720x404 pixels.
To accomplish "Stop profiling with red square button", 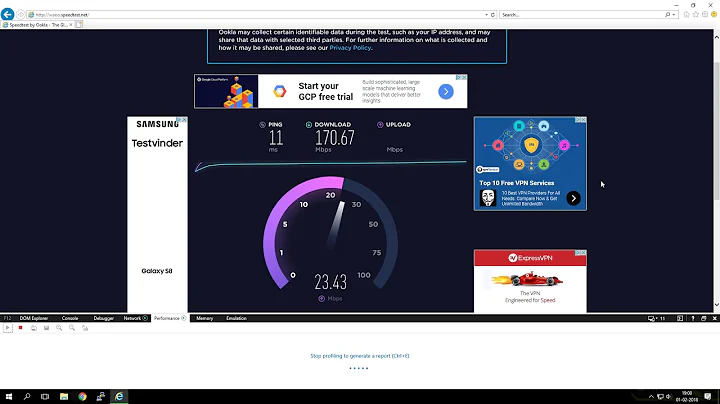I will (x=20, y=328).
